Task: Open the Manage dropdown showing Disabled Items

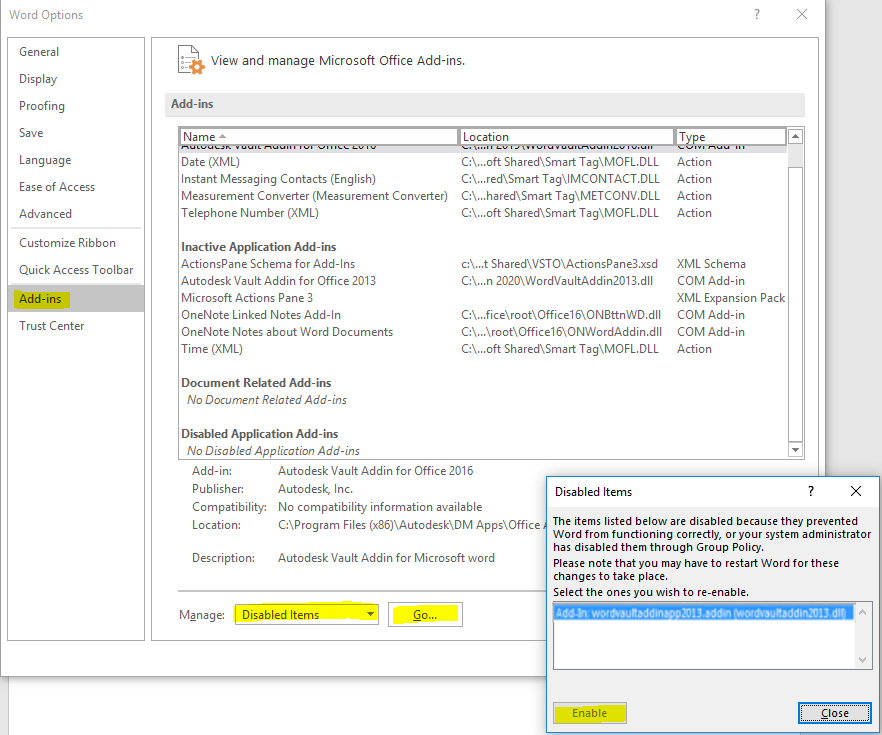Action: [306, 613]
